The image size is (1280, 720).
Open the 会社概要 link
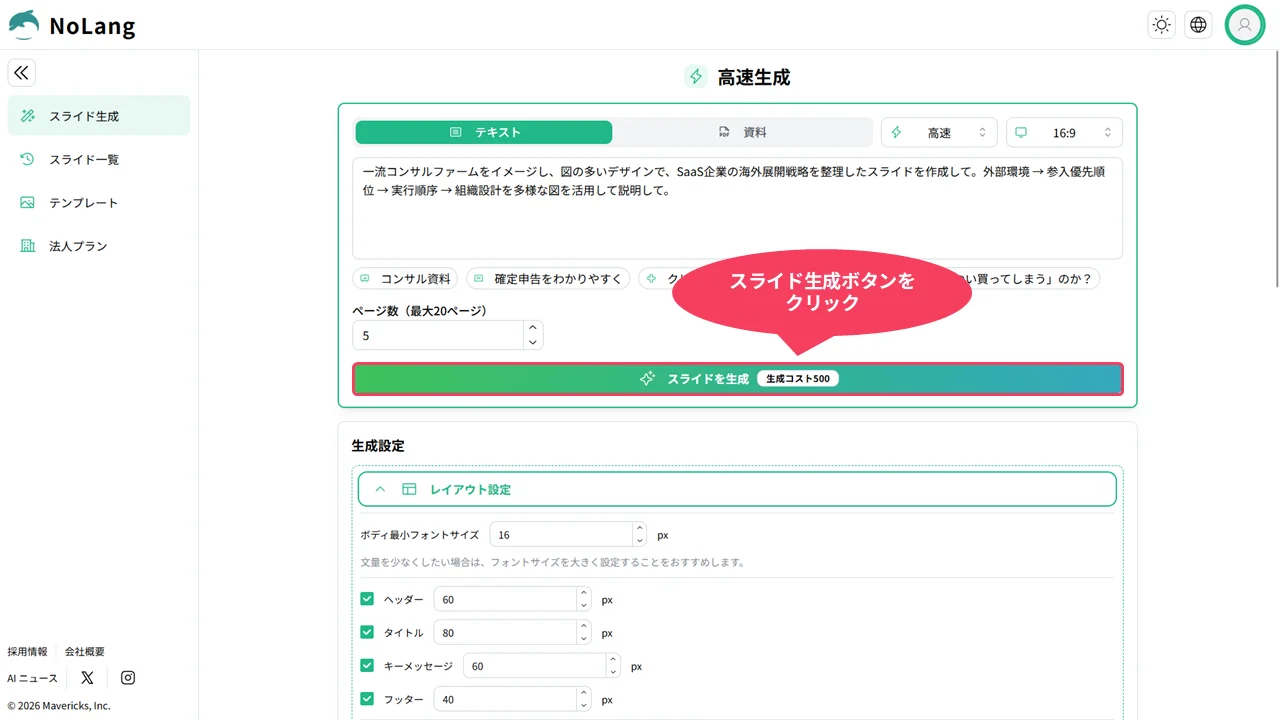coord(85,651)
